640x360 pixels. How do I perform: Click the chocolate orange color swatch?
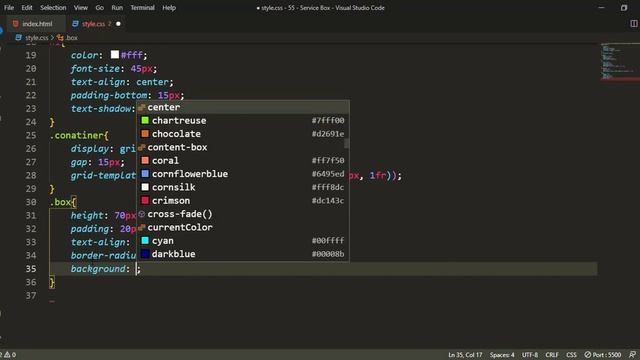pyautogui.click(x=145, y=134)
